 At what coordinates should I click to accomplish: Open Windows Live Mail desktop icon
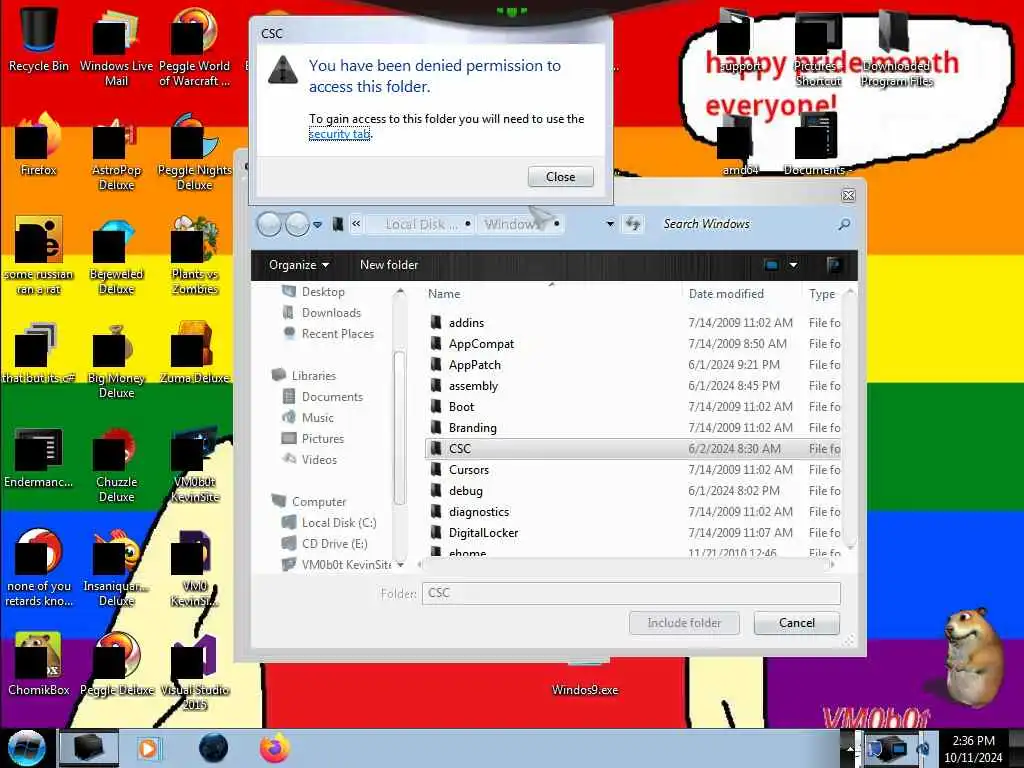point(116,46)
